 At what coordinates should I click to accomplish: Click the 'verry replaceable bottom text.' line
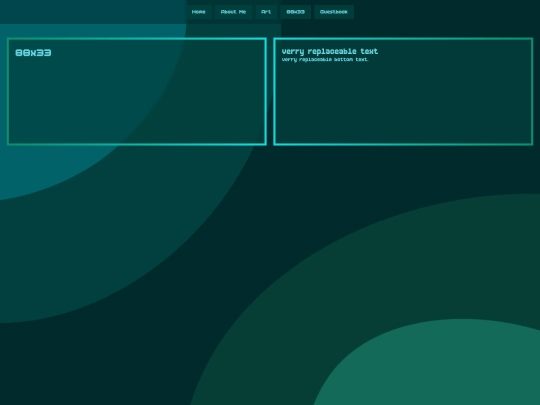(x=325, y=60)
